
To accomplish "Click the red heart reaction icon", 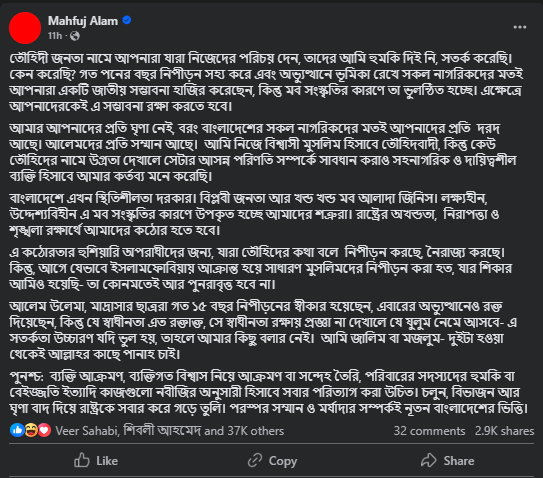I will pyautogui.click(x=44, y=430).
